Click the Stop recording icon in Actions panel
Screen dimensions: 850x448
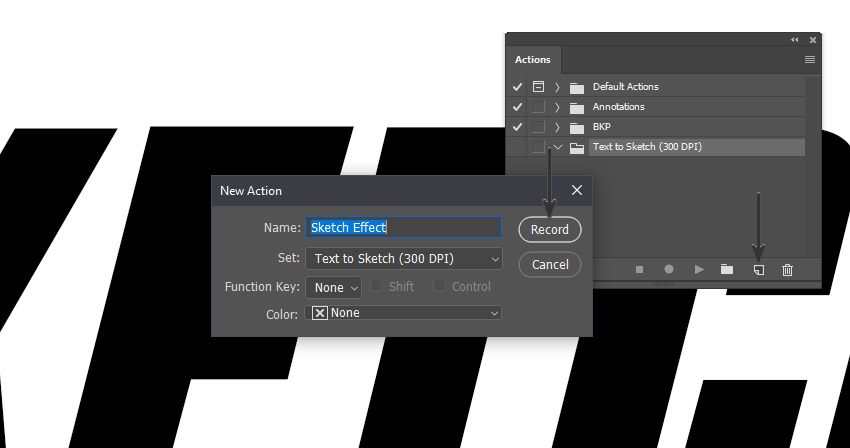(x=640, y=270)
